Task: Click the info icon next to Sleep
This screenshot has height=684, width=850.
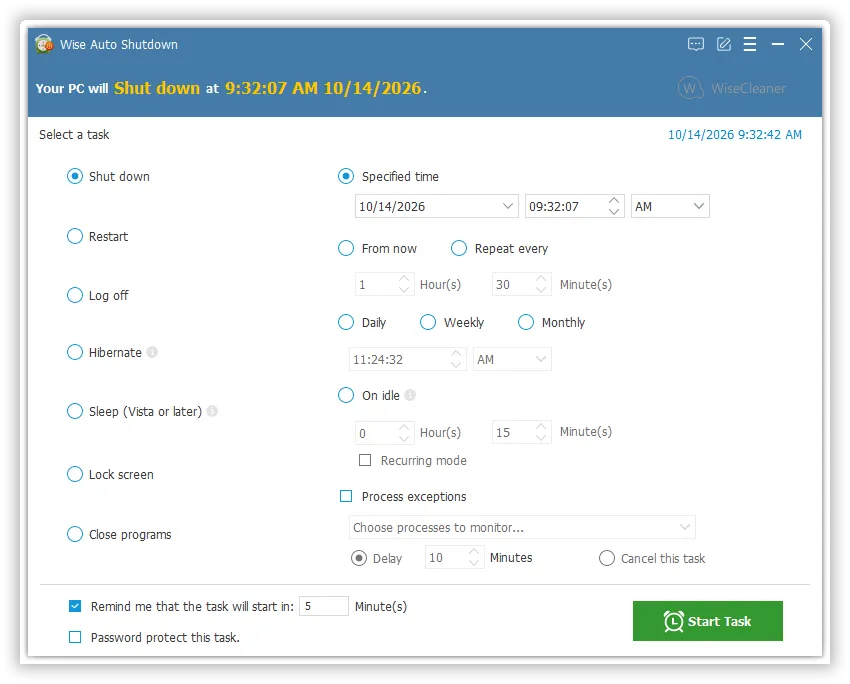Action: pos(212,411)
